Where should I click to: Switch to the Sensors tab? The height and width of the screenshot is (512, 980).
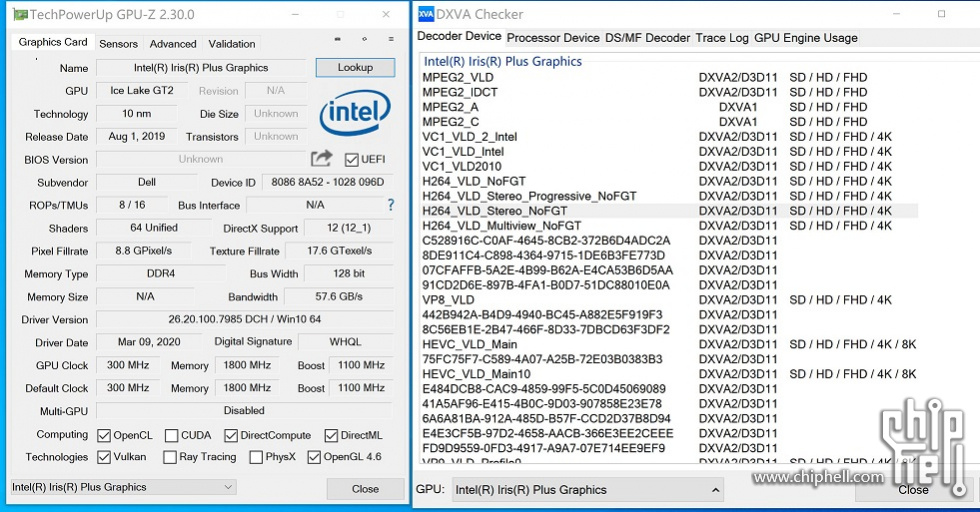pos(118,44)
